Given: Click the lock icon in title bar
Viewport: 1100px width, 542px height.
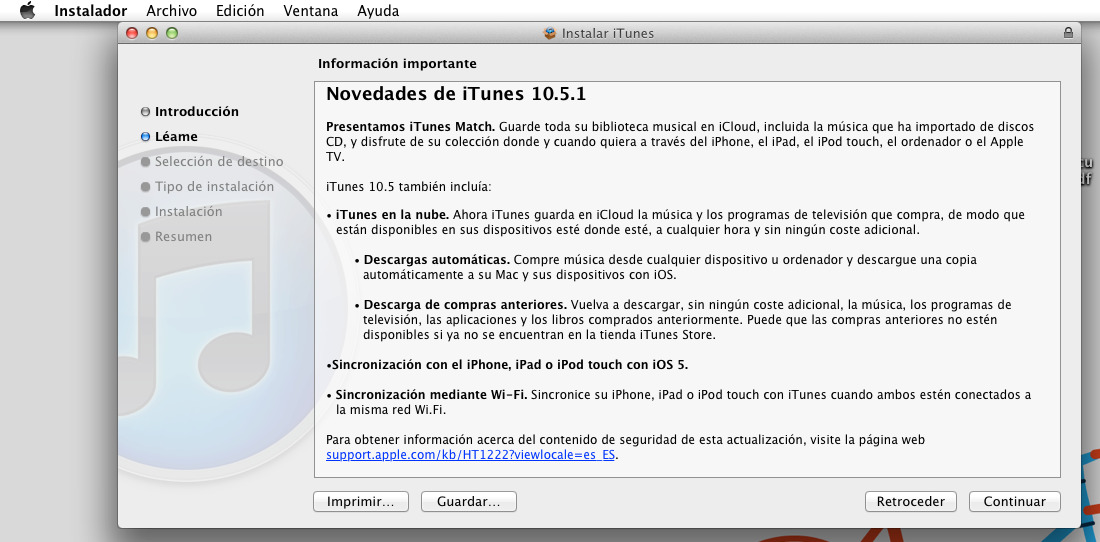Looking at the screenshot, I should (1068, 33).
